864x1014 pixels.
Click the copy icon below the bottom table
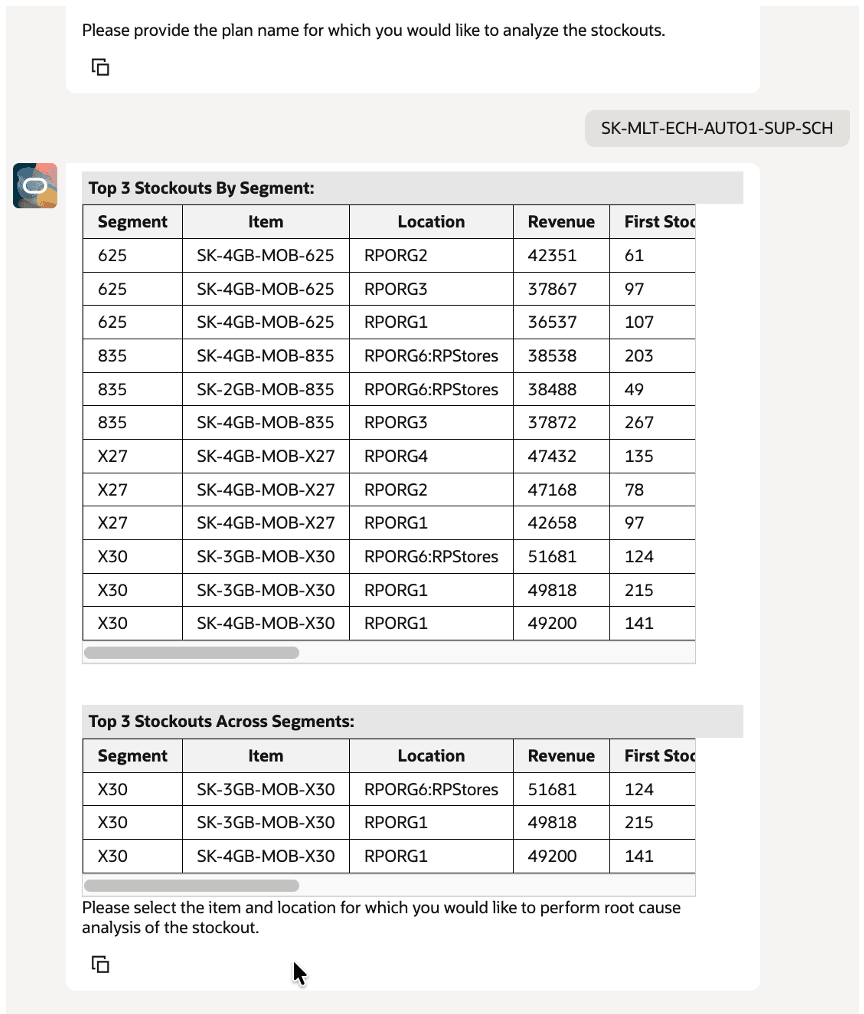pyautogui.click(x=99, y=964)
